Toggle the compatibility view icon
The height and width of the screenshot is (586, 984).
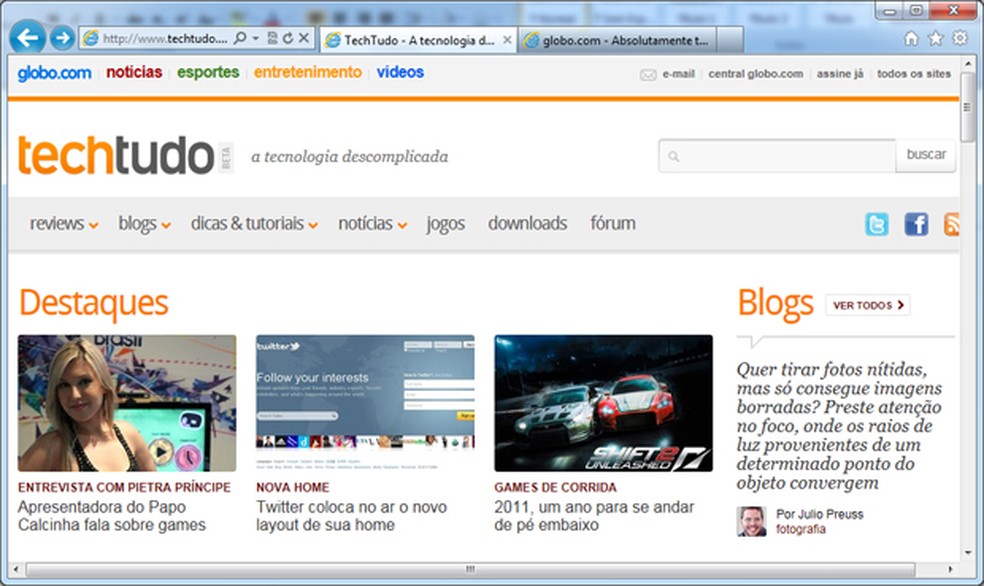pyautogui.click(x=272, y=38)
